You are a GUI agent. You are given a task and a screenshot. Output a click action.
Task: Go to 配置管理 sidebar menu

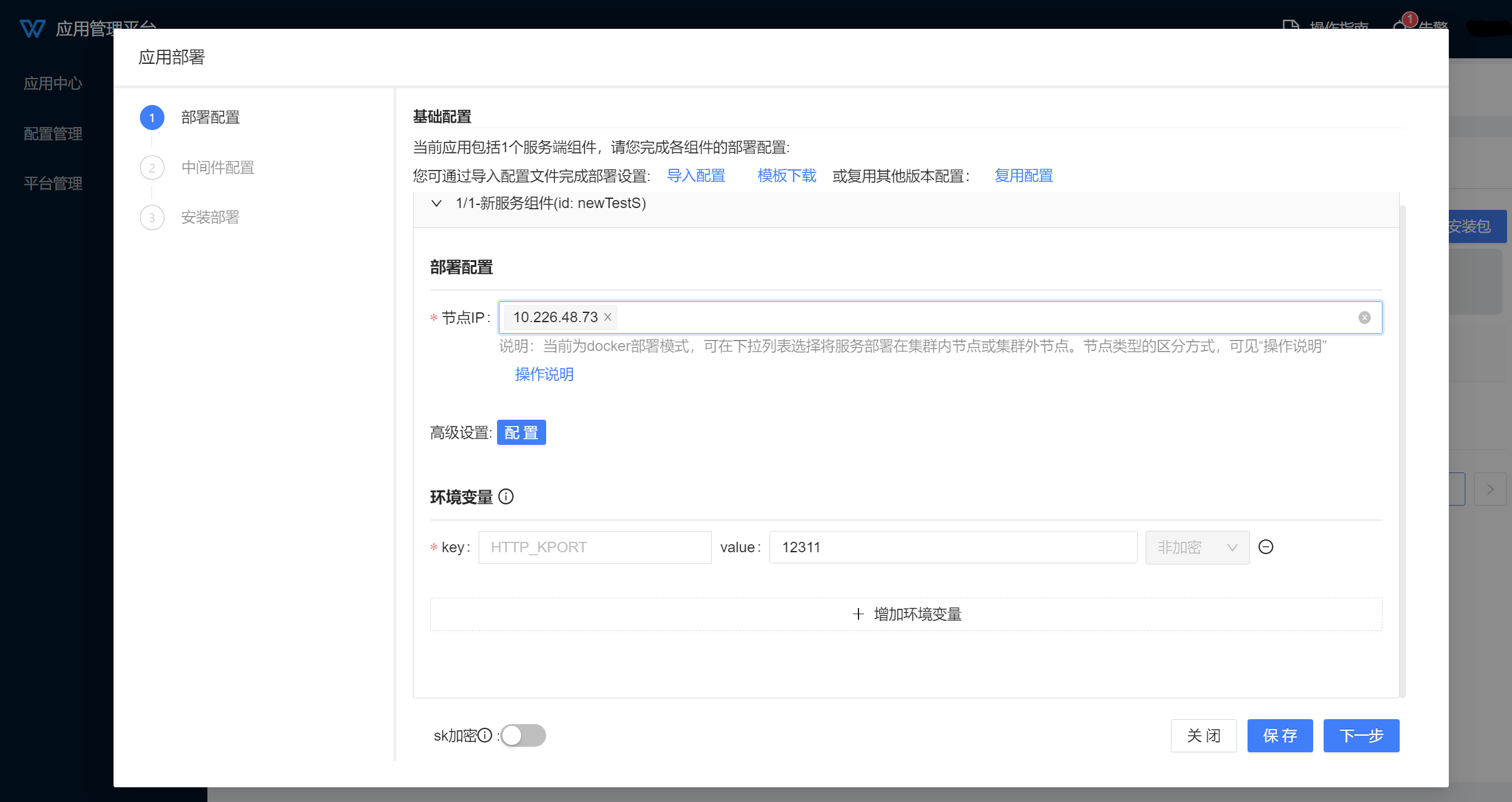(x=53, y=134)
